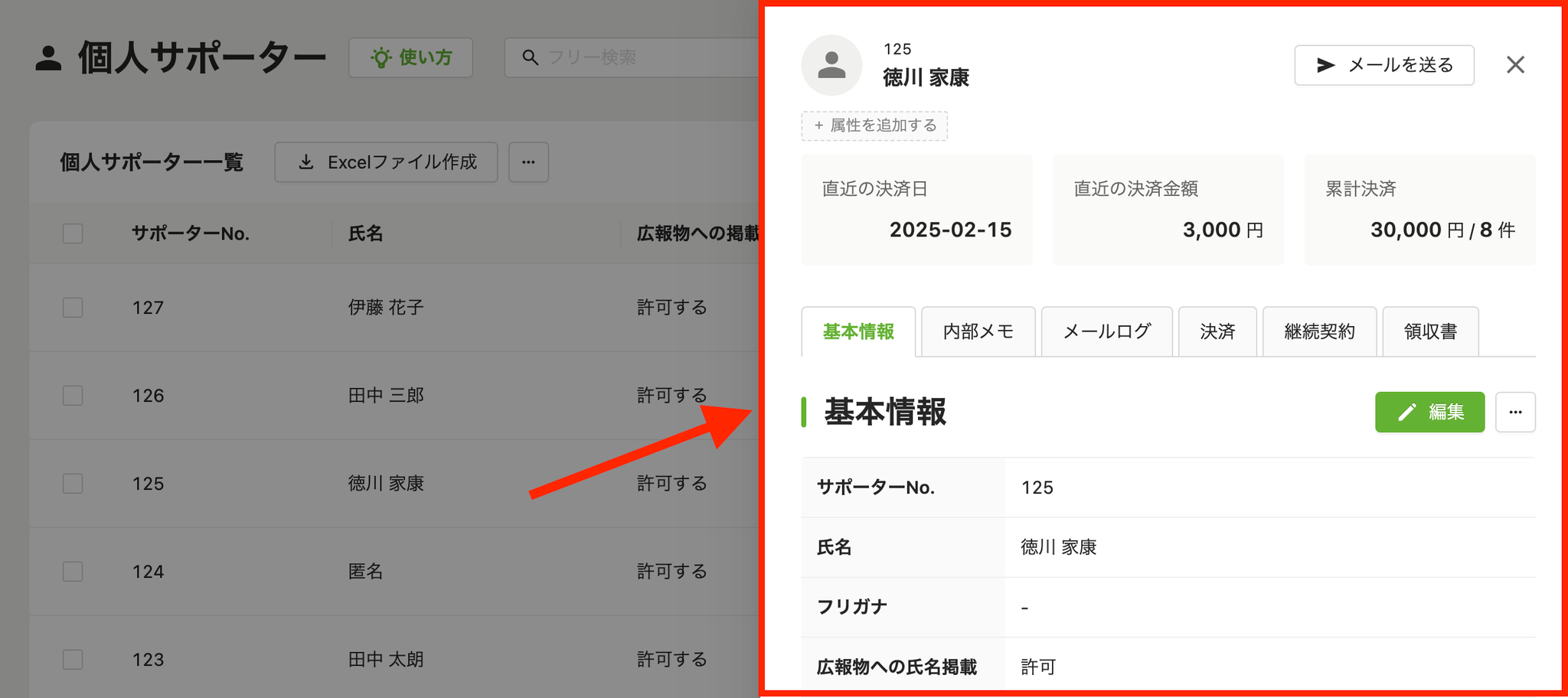Switch to the 決済 tab
Viewport: 1568px width, 698px height.
[x=1217, y=331]
